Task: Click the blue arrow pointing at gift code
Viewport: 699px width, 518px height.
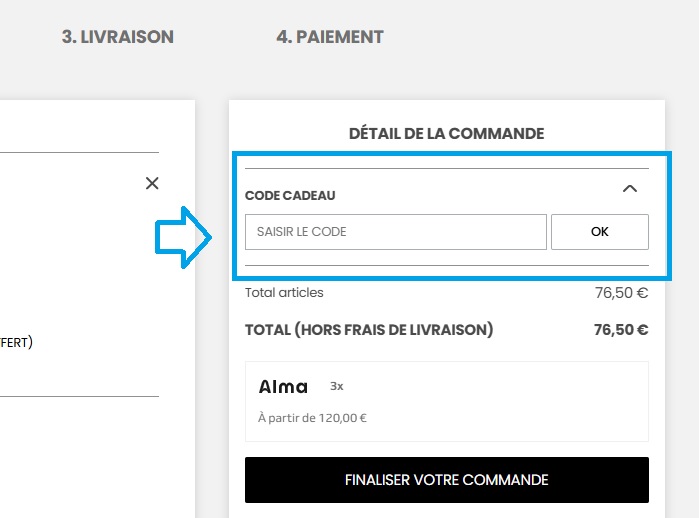Action: 181,237
